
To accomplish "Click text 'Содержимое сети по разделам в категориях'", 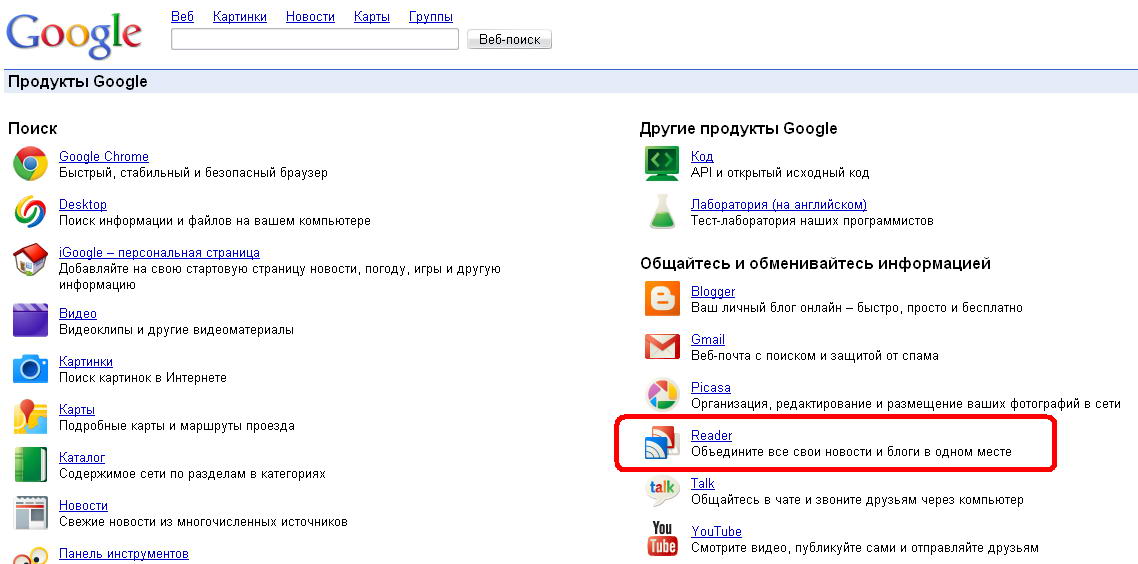I will (192, 473).
